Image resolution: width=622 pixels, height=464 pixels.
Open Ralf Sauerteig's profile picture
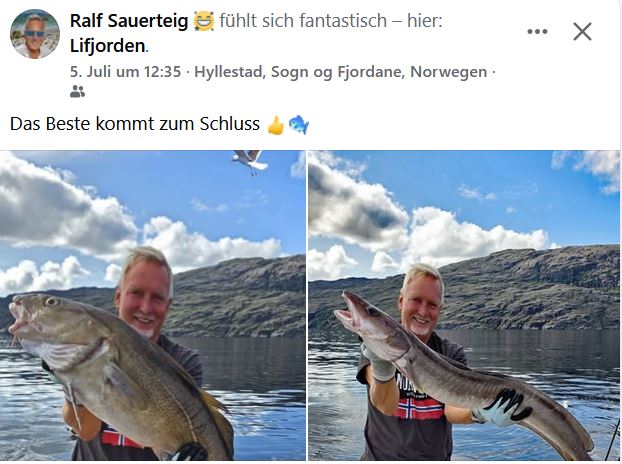tap(35, 34)
